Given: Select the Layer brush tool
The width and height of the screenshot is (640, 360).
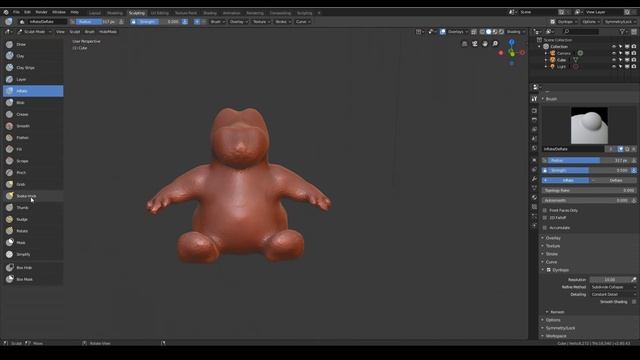Looking at the screenshot, I should [x=33, y=79].
